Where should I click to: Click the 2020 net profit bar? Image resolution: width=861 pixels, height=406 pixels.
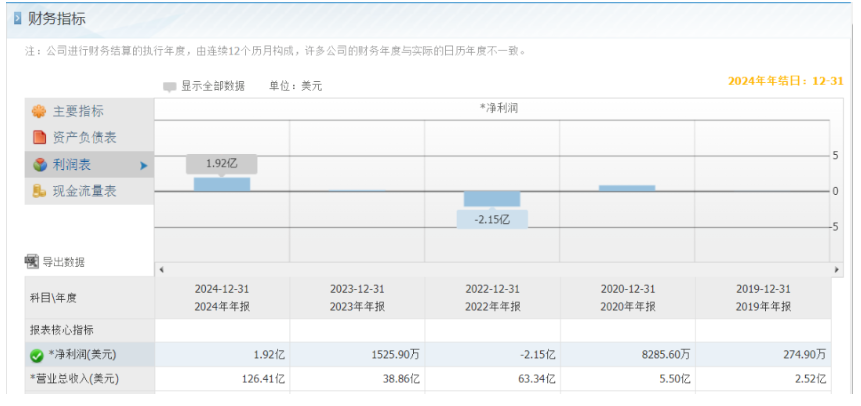point(627,188)
